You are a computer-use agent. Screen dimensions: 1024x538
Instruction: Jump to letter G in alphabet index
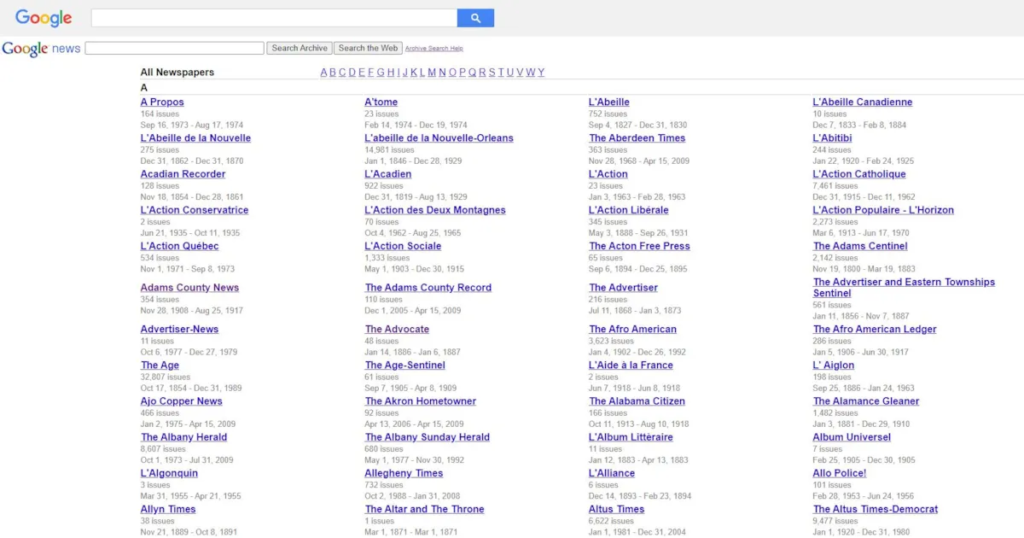tap(381, 72)
